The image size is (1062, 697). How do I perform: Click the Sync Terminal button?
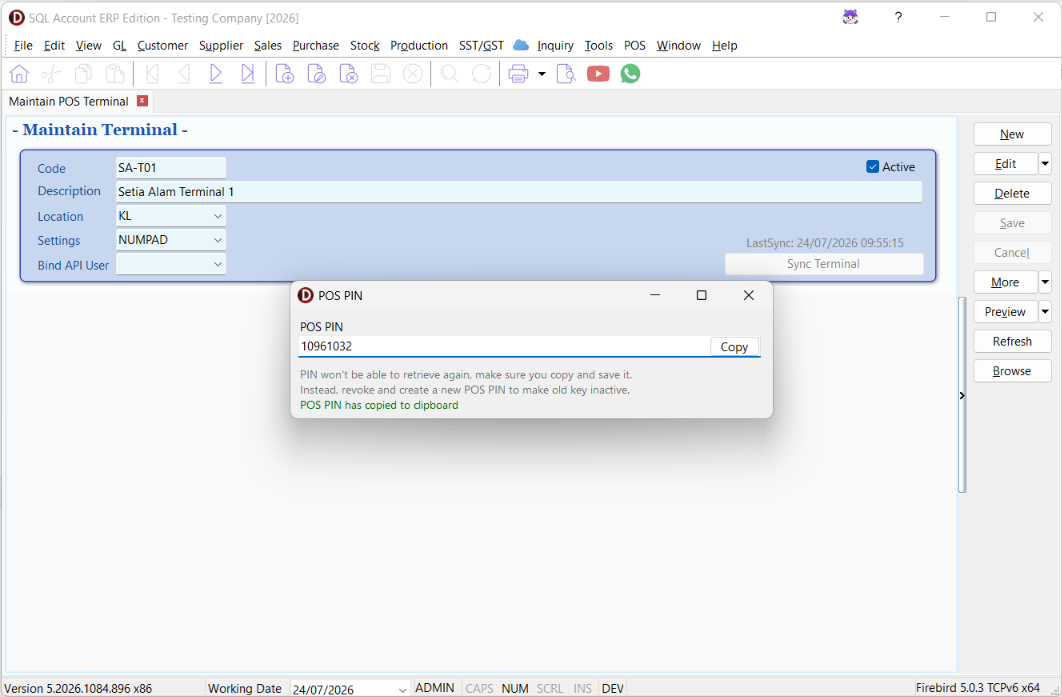[x=824, y=264]
